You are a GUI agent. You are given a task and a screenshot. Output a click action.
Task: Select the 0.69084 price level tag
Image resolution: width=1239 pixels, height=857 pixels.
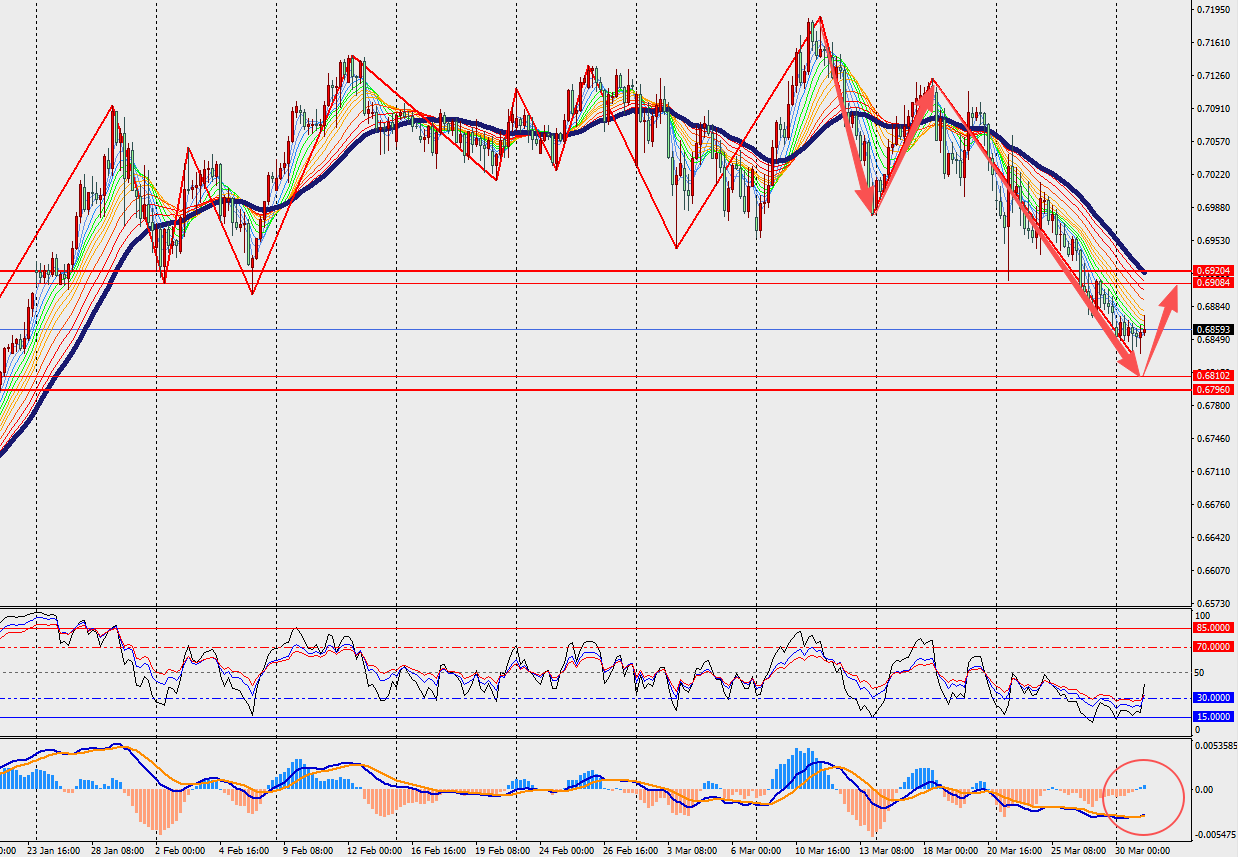coord(1213,283)
